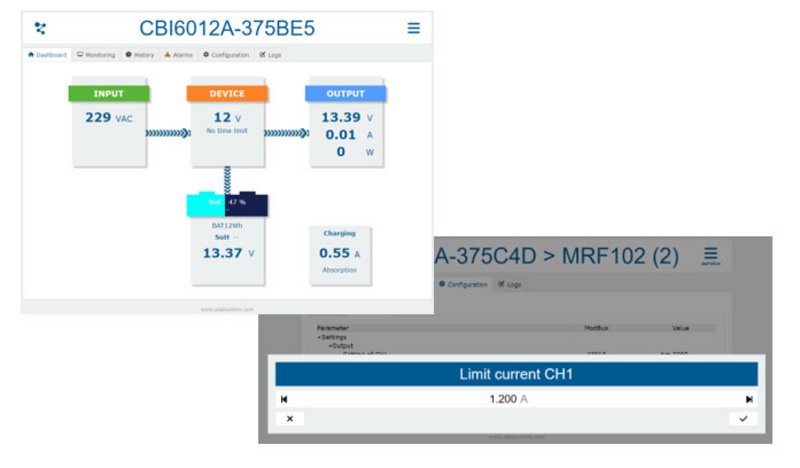
Task: Select the charging current 0.55 A
Action: point(340,253)
